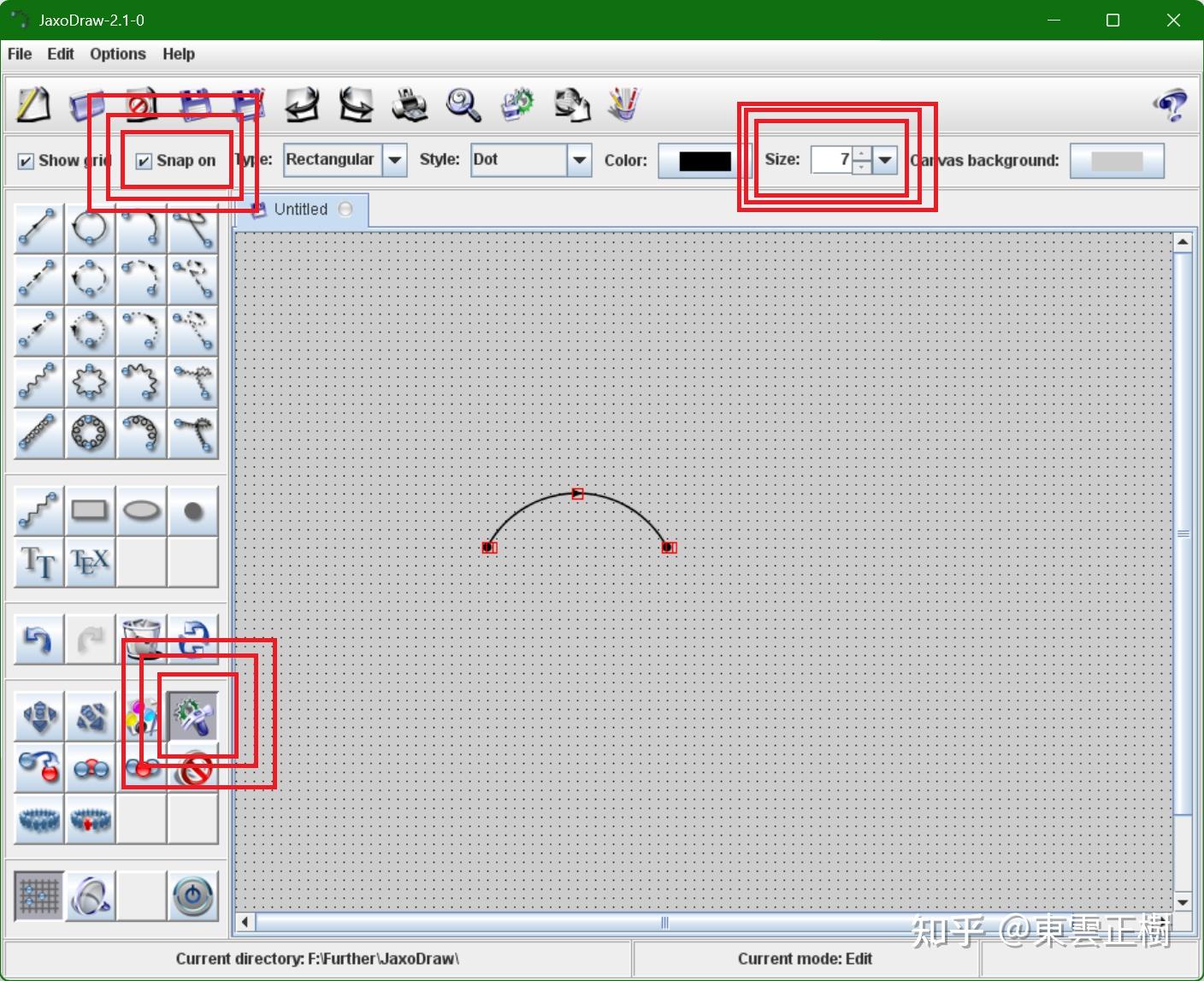Open the Size dropdown arrow
1204x981 pixels.
(x=885, y=160)
